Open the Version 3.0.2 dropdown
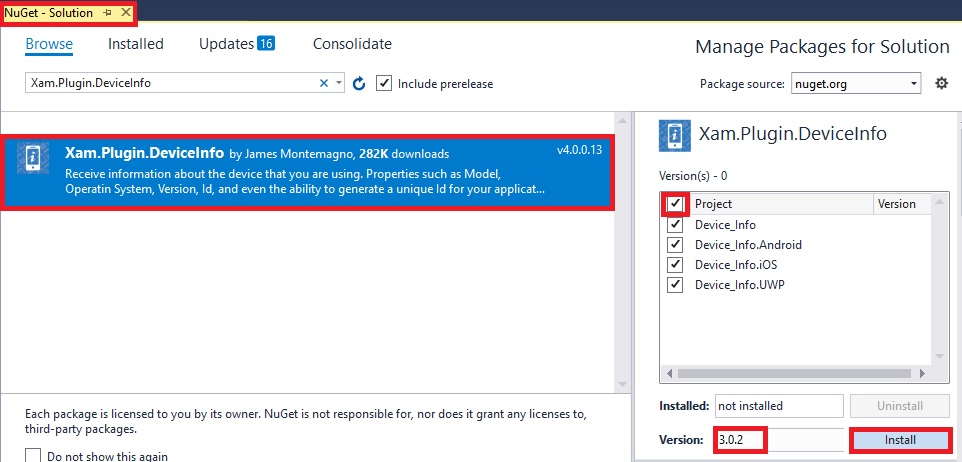This screenshot has height=462, width=962. 778,440
